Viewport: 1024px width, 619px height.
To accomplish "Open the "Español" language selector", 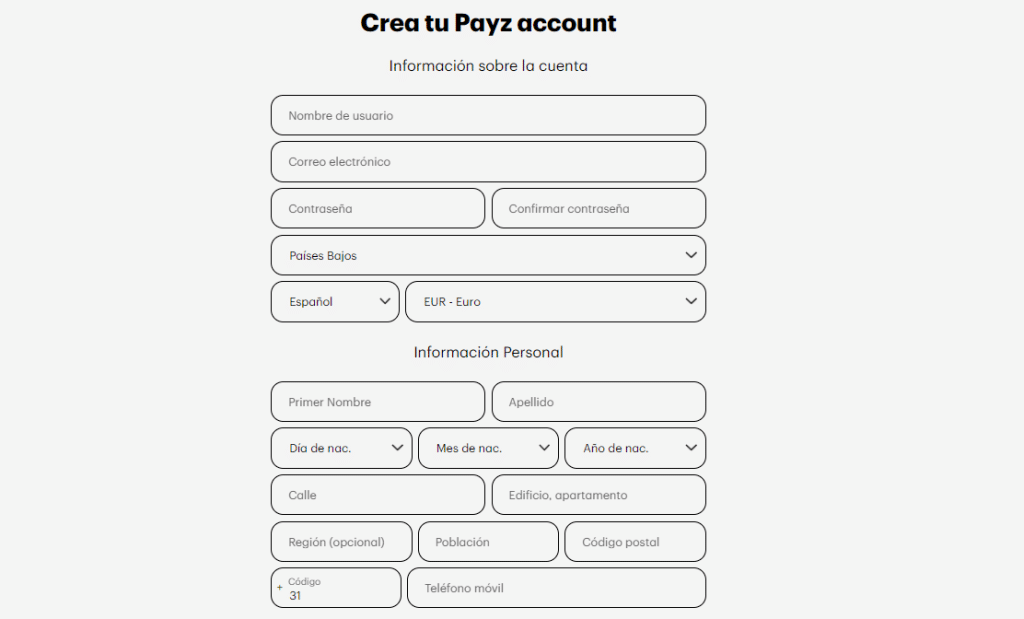I will [334, 301].
